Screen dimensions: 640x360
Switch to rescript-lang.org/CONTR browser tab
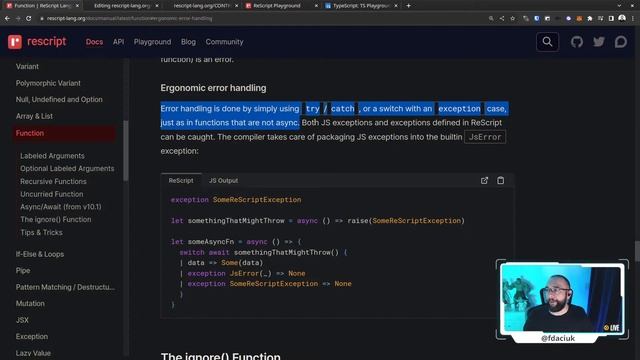(202, 6)
